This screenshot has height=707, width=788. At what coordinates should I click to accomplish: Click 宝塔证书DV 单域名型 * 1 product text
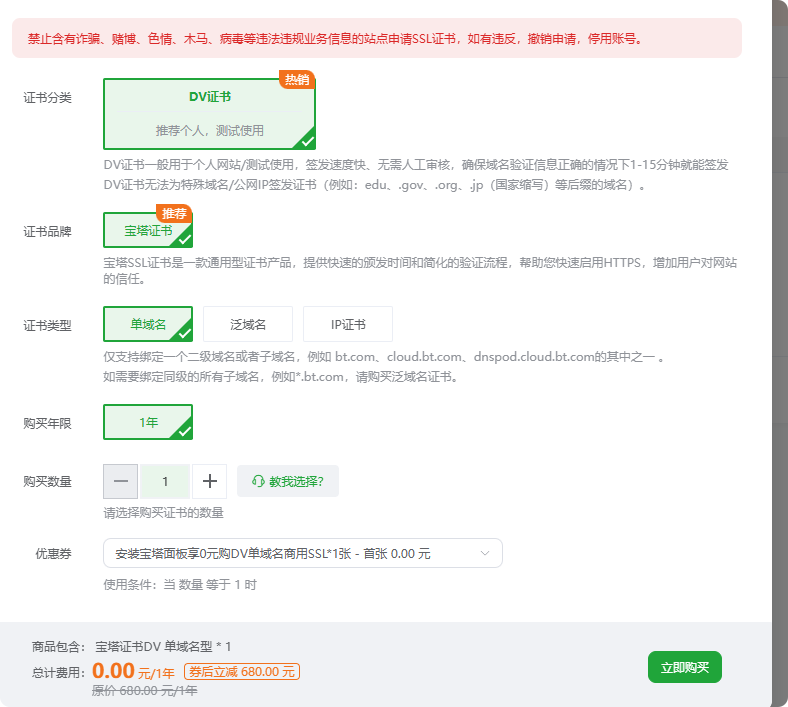(x=163, y=647)
